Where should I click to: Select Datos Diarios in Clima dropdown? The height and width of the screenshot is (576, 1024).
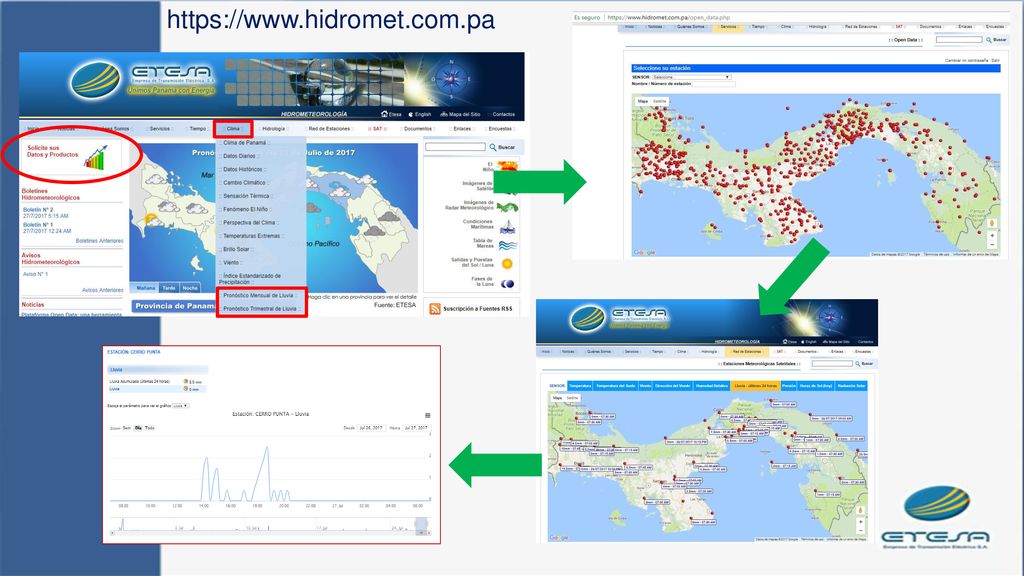click(x=240, y=156)
